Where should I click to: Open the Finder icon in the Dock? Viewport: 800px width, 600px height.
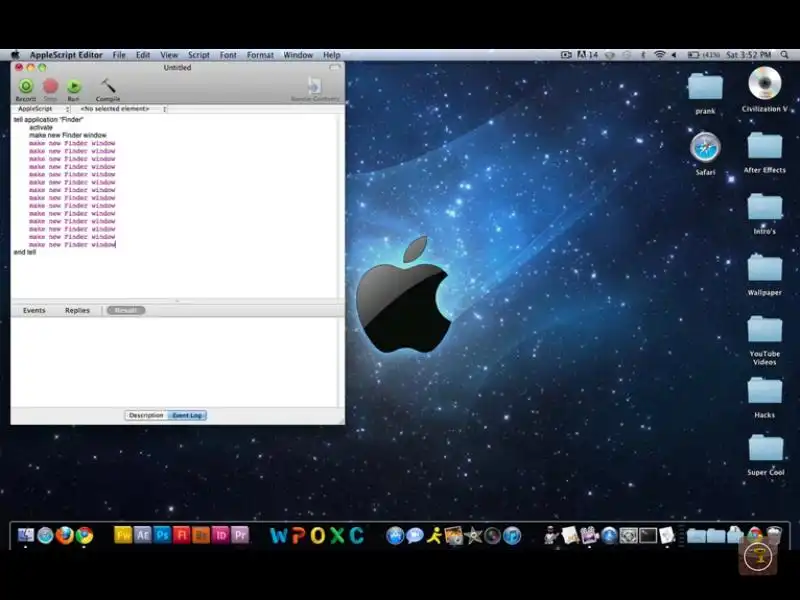click(x=26, y=535)
